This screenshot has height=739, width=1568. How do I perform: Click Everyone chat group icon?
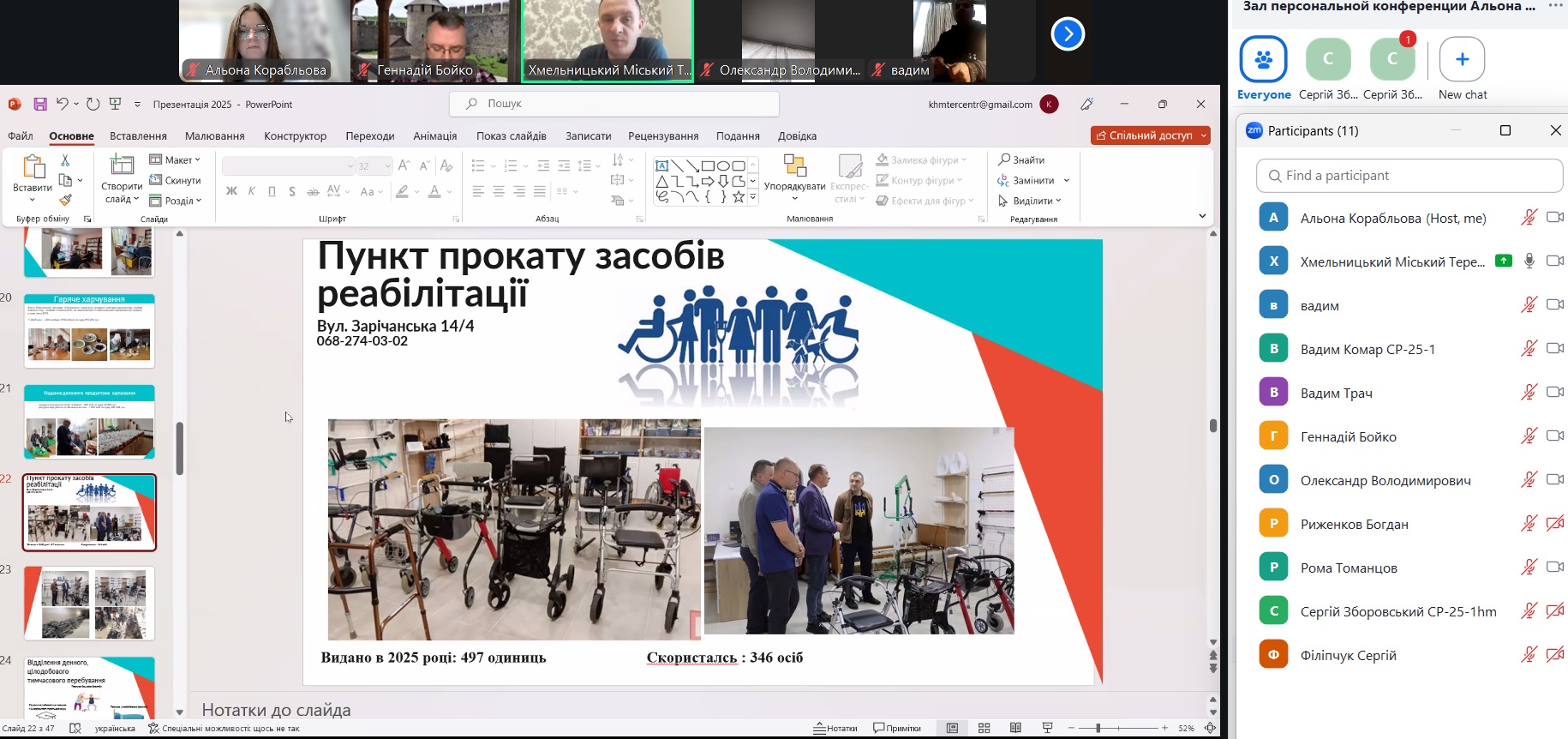[x=1263, y=60]
